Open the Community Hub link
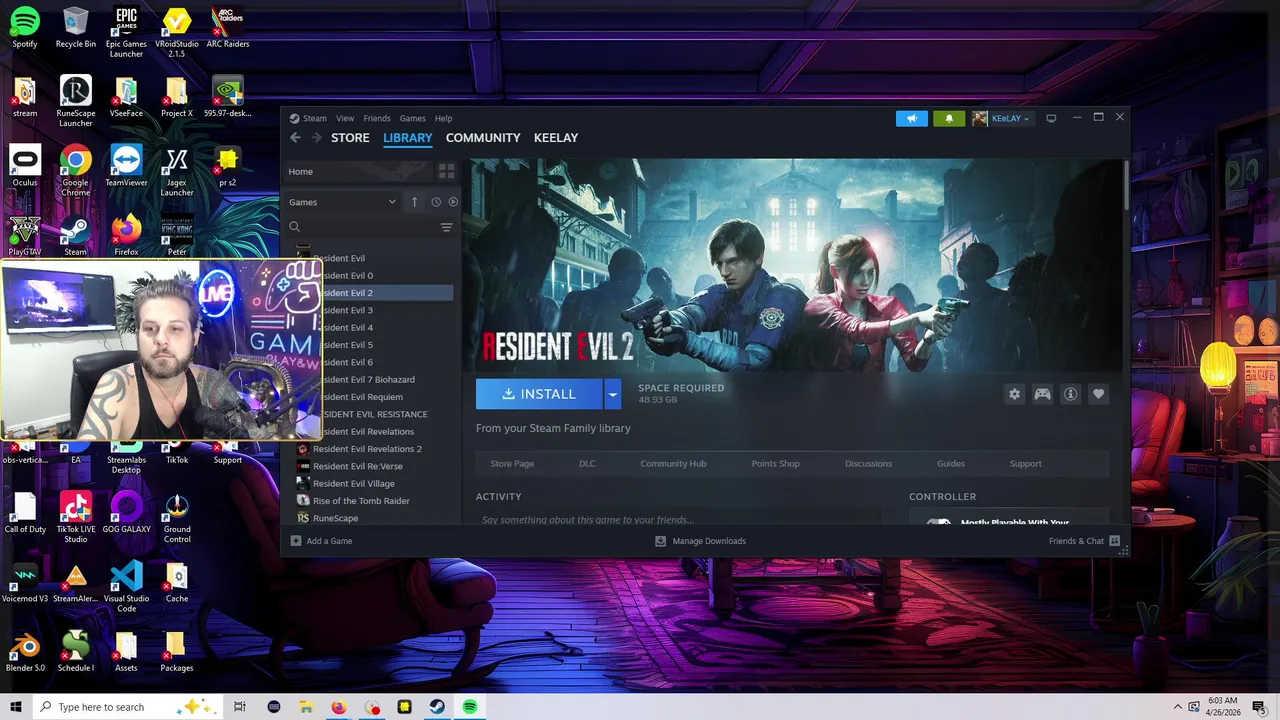The width and height of the screenshot is (1280, 720). point(673,464)
